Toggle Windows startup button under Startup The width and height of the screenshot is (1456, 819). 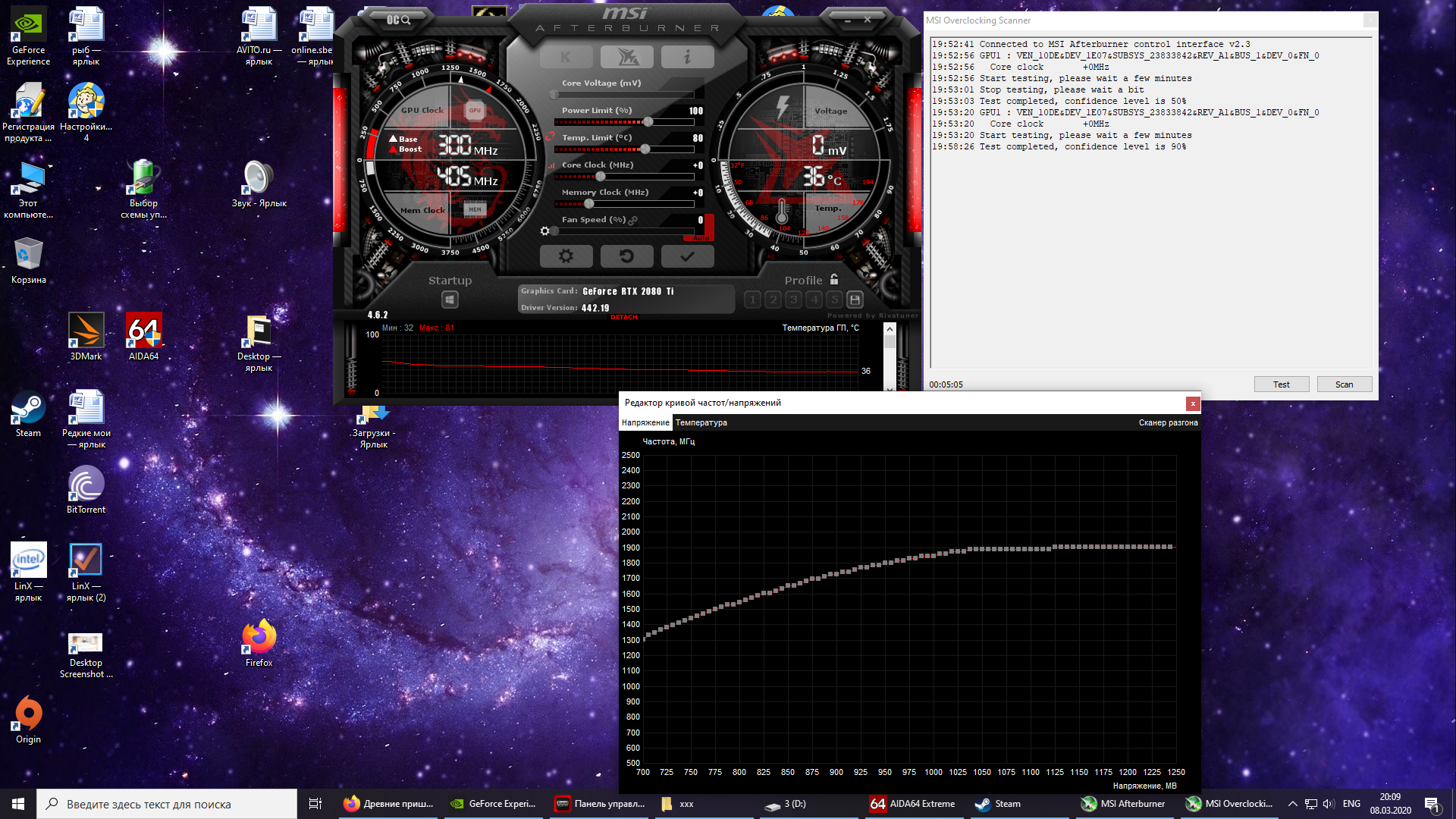point(450,300)
